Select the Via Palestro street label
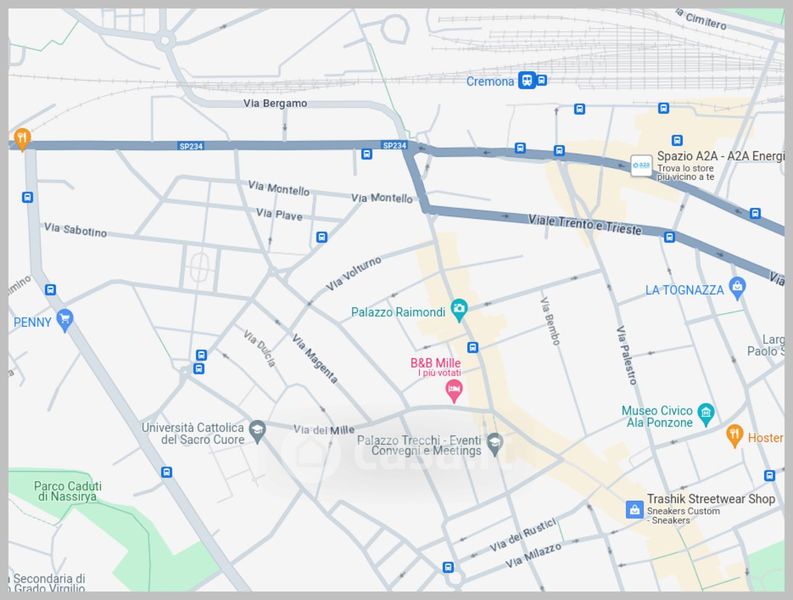The height and width of the screenshot is (600, 793). click(x=626, y=356)
